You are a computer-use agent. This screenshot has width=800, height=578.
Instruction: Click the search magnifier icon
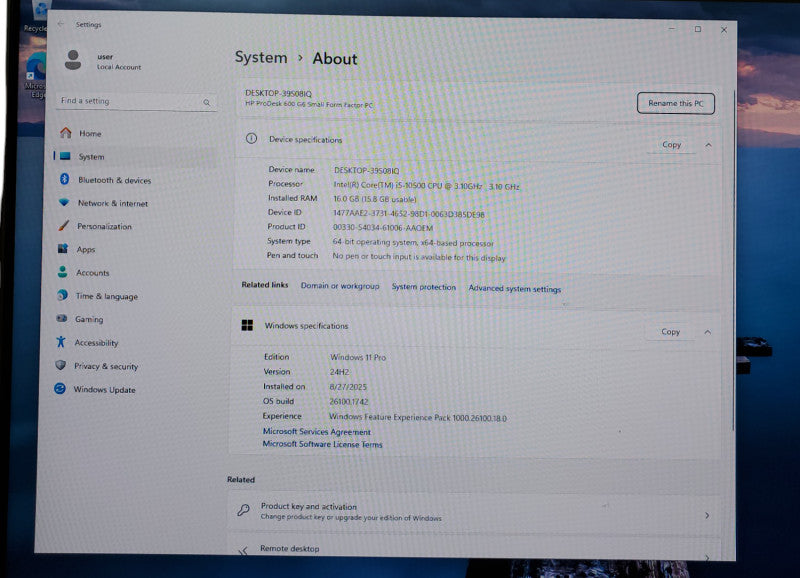click(x=207, y=103)
